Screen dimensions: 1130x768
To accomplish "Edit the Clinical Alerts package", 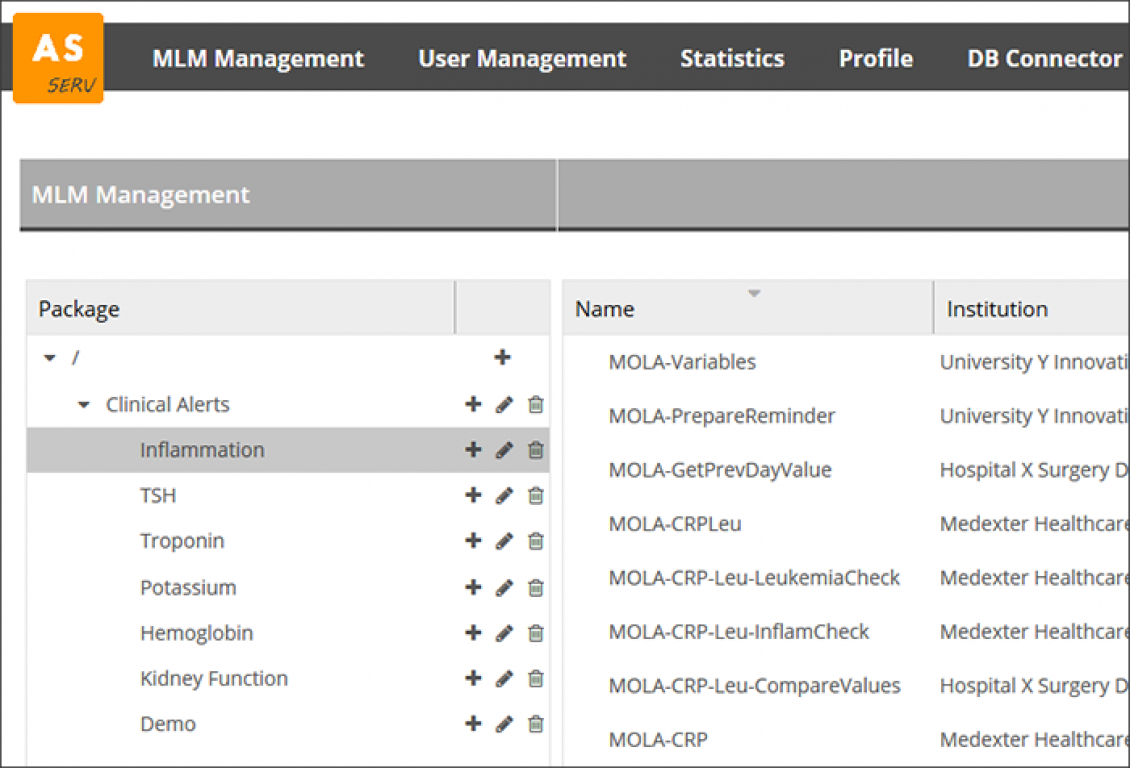I will point(504,405).
